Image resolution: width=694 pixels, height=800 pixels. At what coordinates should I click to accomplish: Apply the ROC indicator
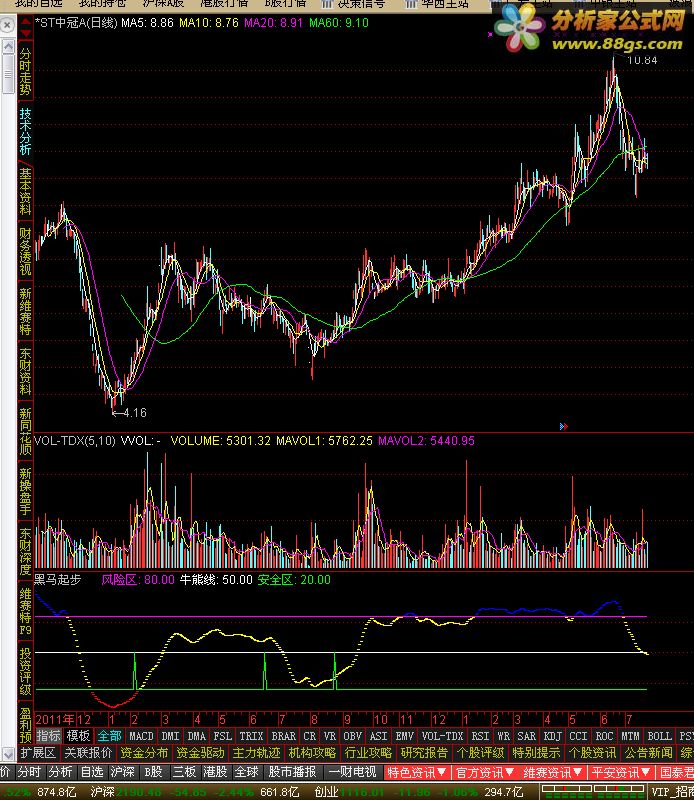[604, 736]
